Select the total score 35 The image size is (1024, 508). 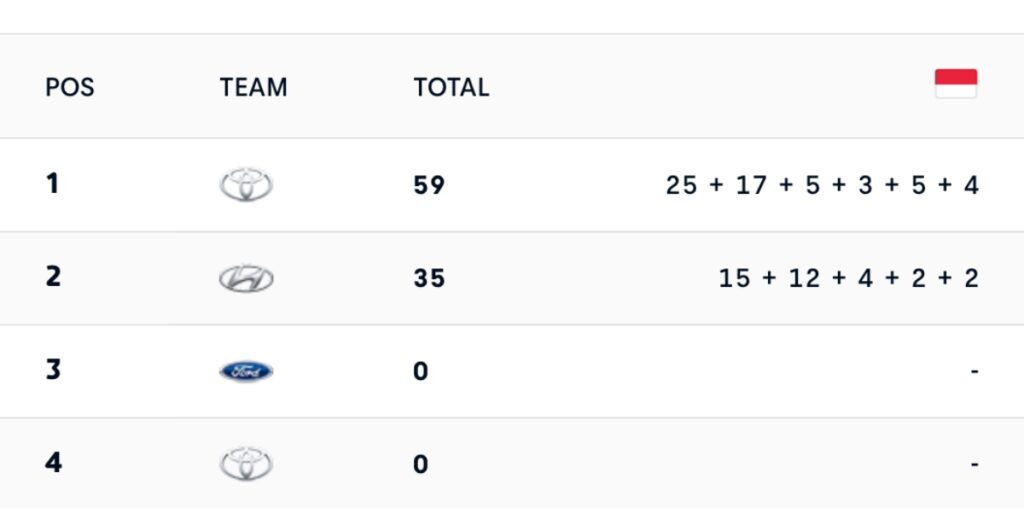[429, 278]
